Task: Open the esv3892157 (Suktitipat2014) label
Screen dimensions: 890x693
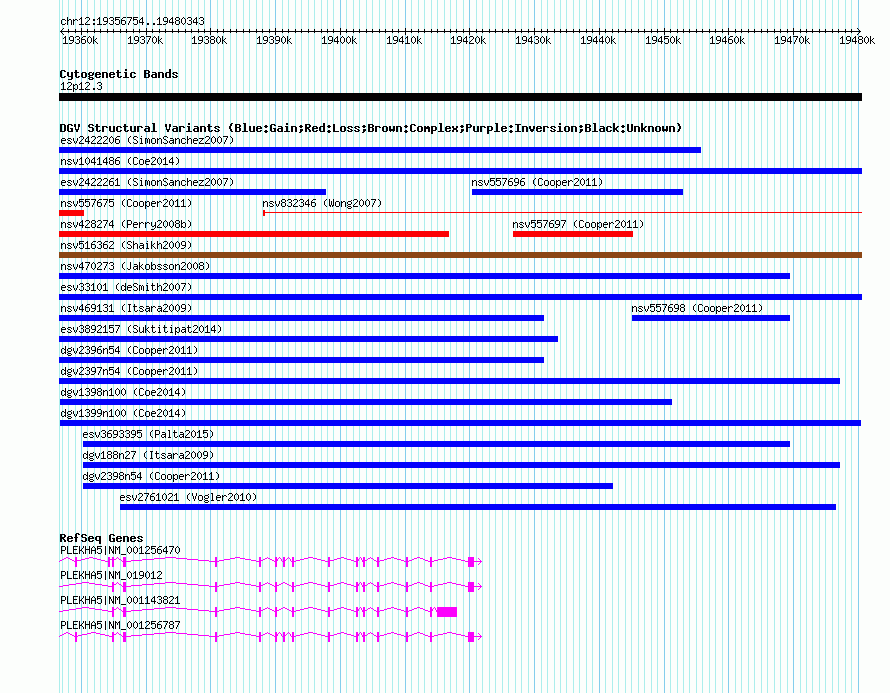Action: tap(141, 329)
